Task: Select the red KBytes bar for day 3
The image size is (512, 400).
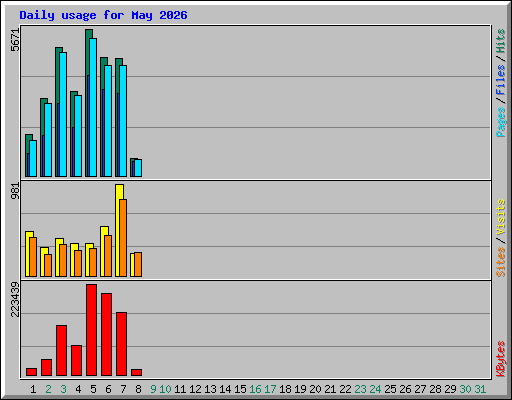Action: coord(61,351)
